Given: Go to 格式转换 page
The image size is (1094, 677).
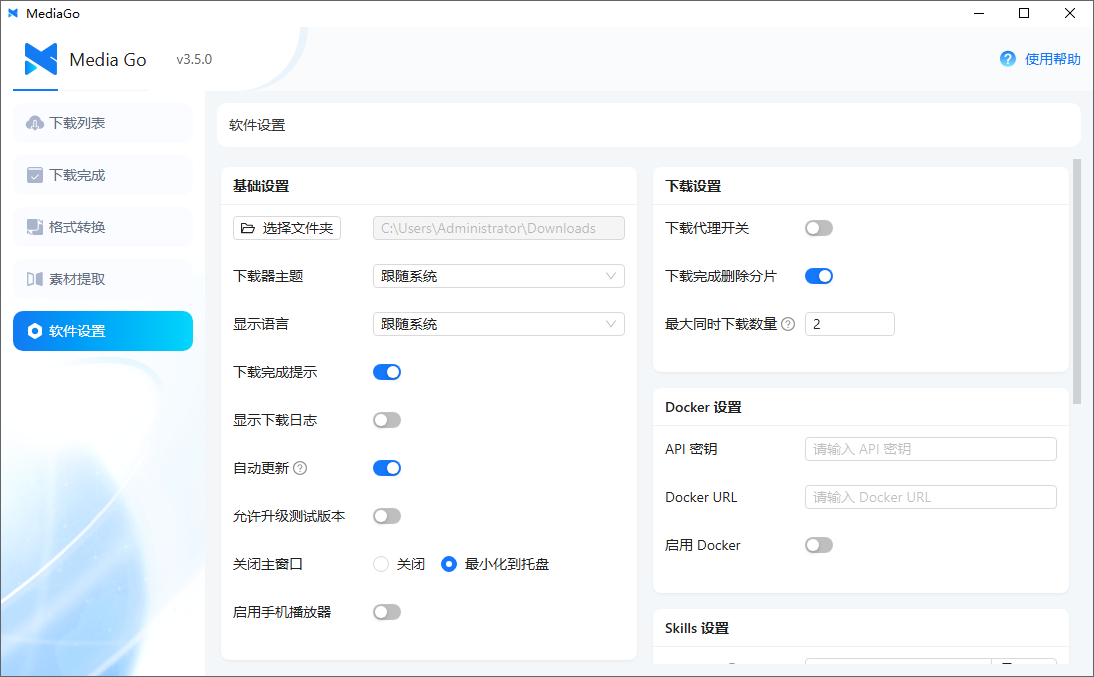Looking at the screenshot, I should tap(103, 227).
